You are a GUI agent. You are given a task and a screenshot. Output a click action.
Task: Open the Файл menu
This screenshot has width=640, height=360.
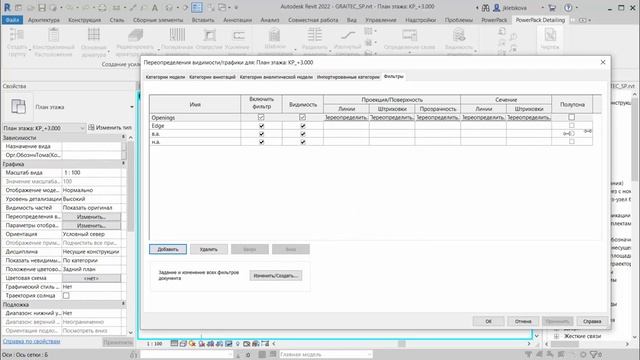tap(13, 20)
